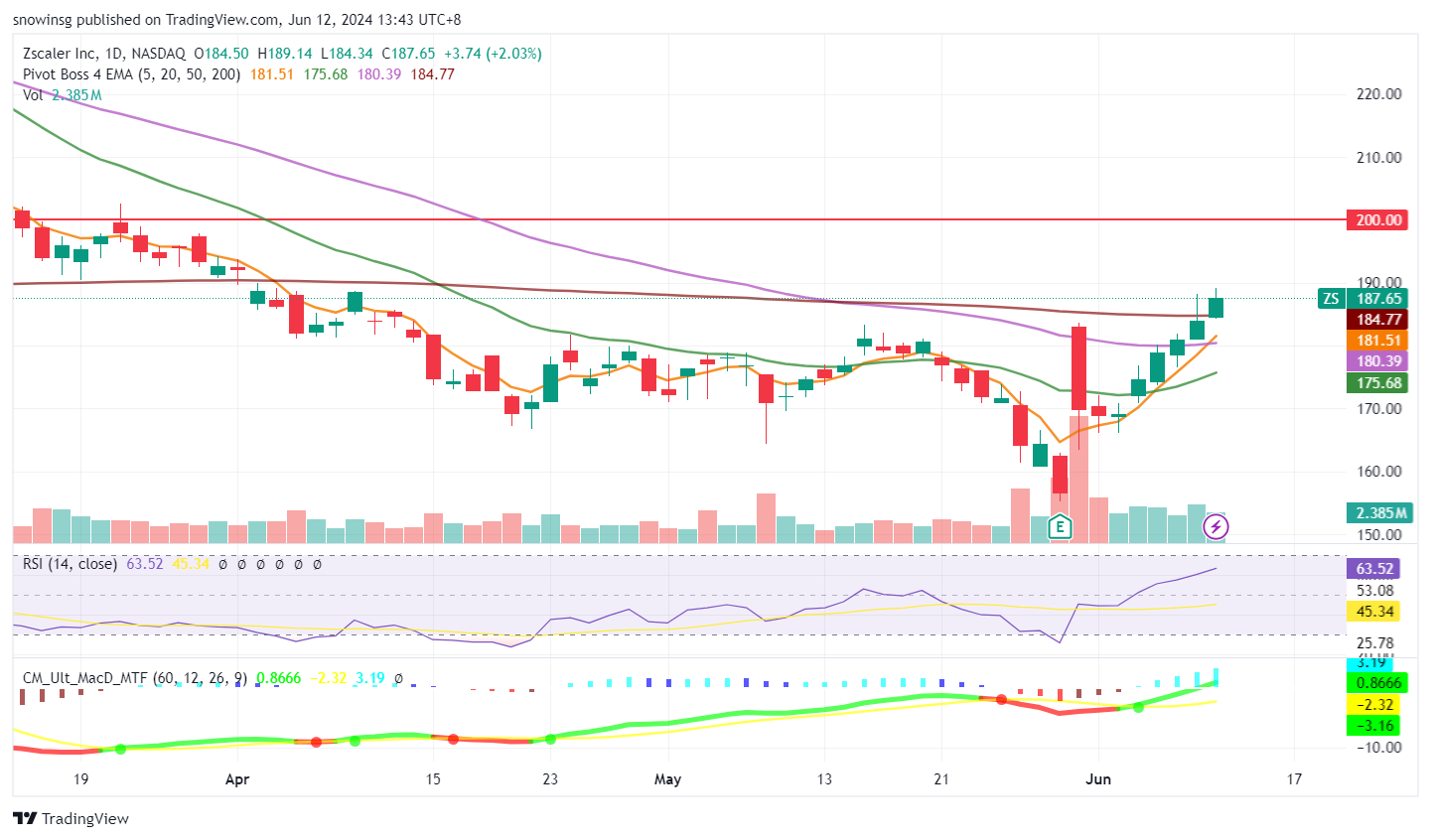Click the '23' date on the time axis
Screen dimensions: 1431x840
click(x=550, y=779)
